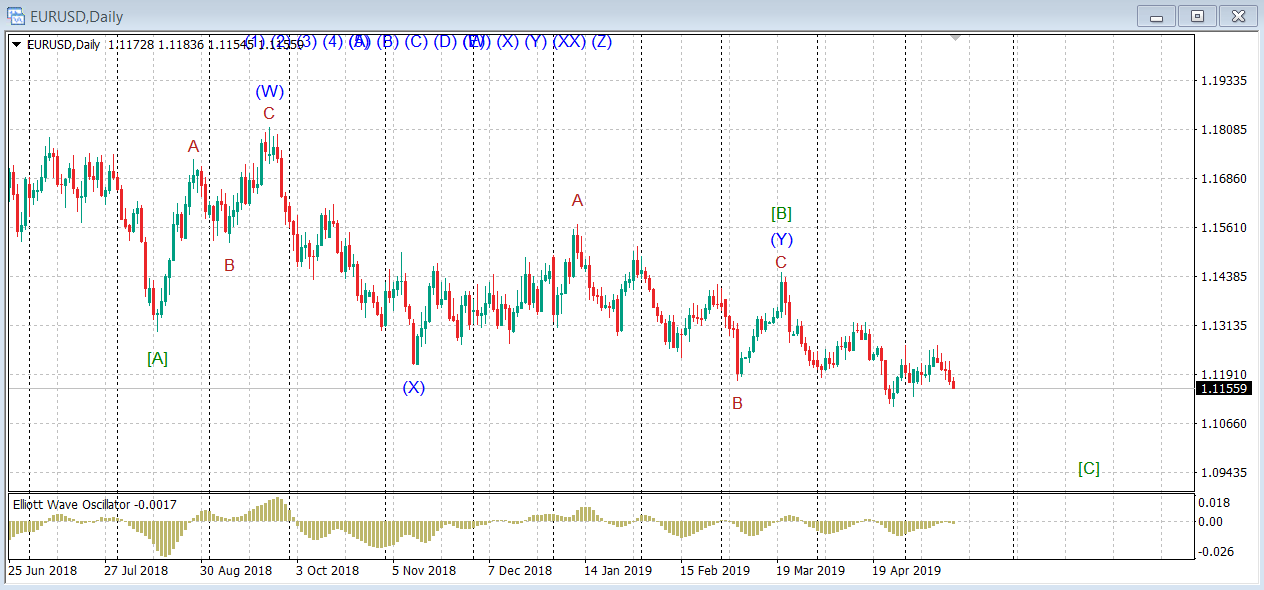Image resolution: width=1264 pixels, height=590 pixels.
Task: Open the chart menu triangle beside EURUSD,Daily
Action: click(17, 44)
